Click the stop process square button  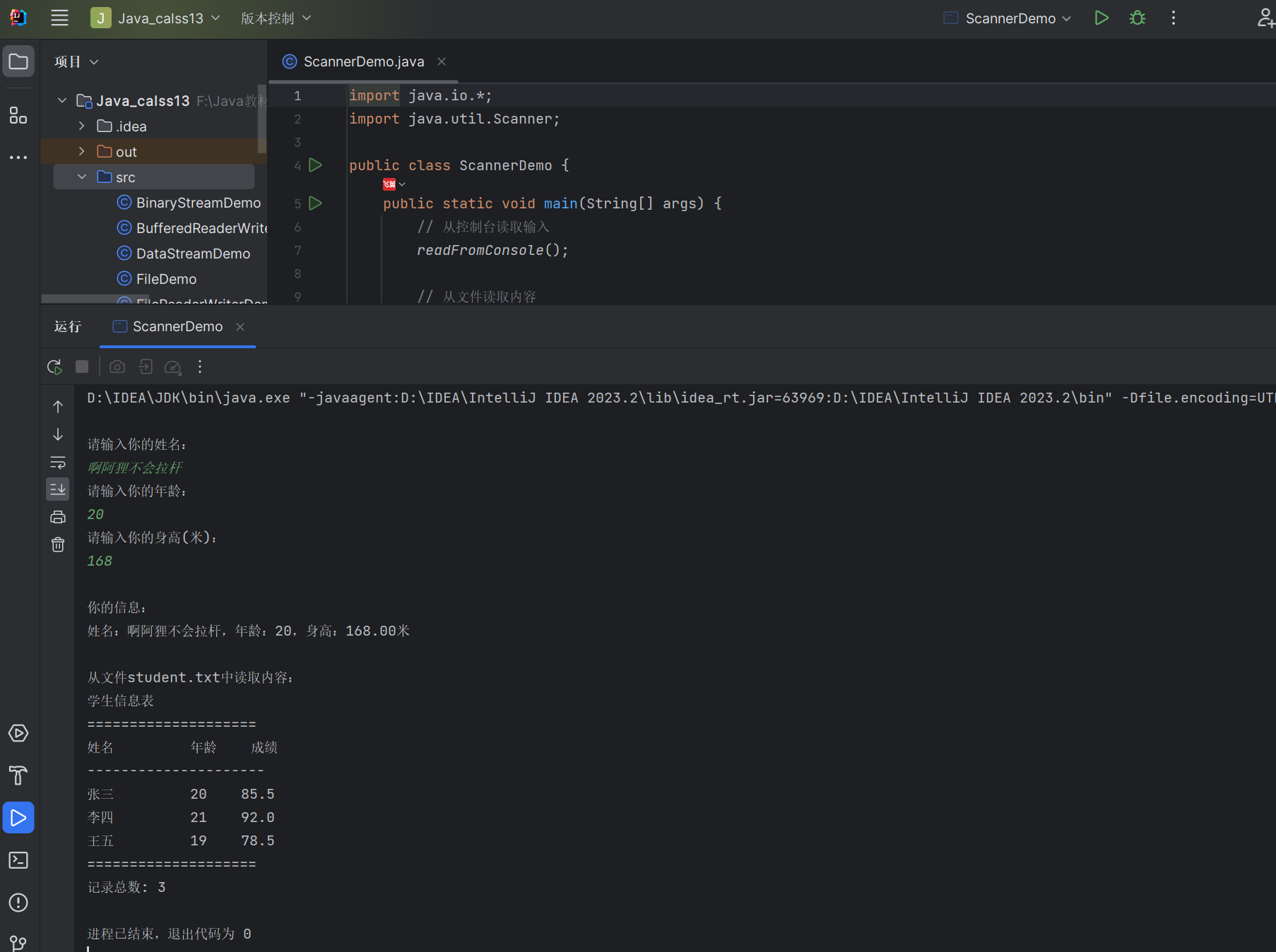coord(82,367)
